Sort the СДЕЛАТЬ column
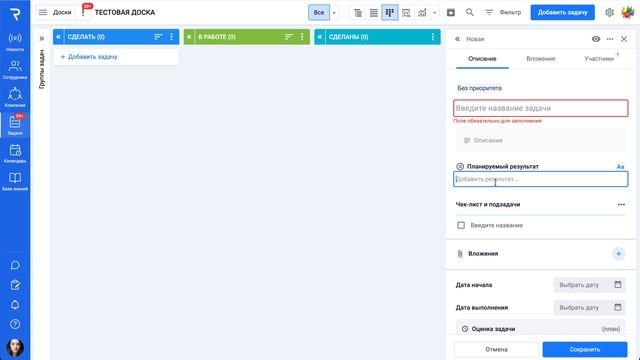Image resolution: width=640 pixels, height=360 pixels. click(x=158, y=37)
